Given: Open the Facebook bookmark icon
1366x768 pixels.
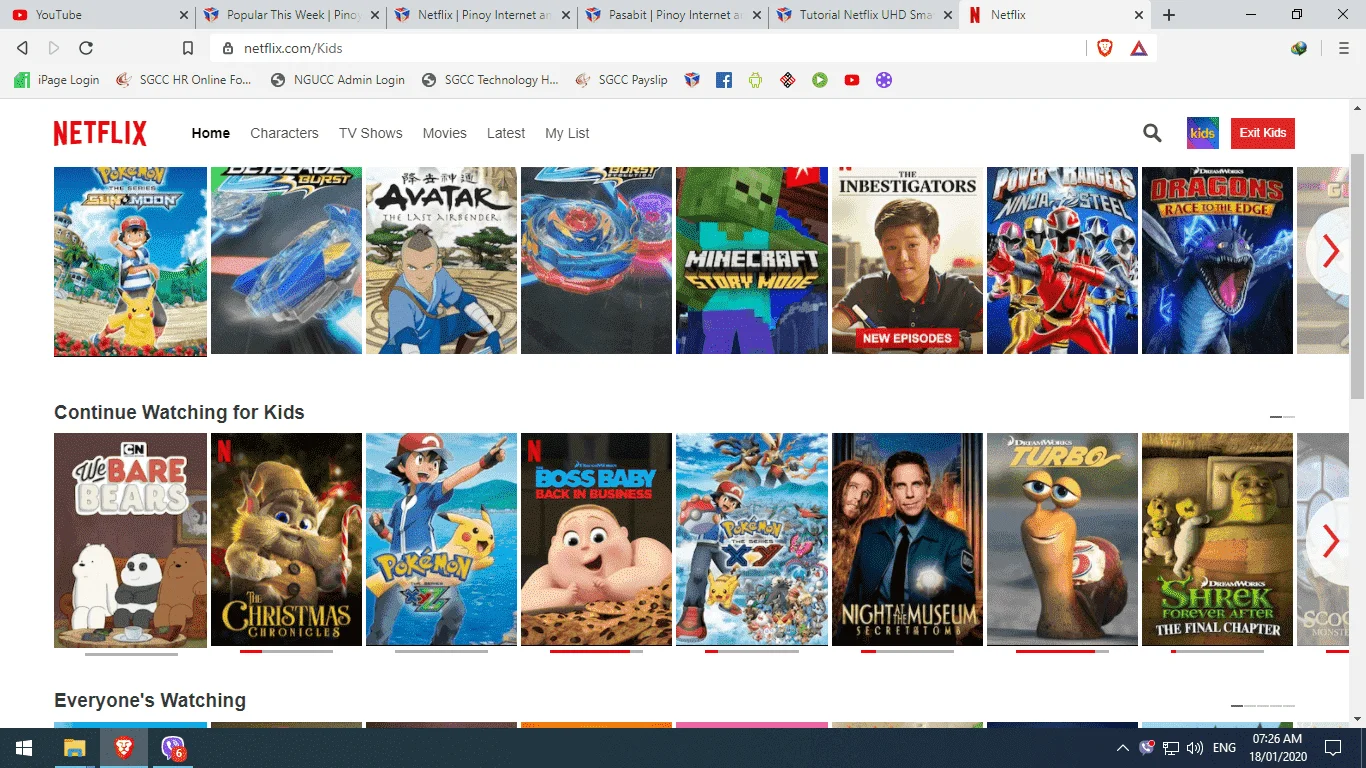Looking at the screenshot, I should tap(724, 80).
